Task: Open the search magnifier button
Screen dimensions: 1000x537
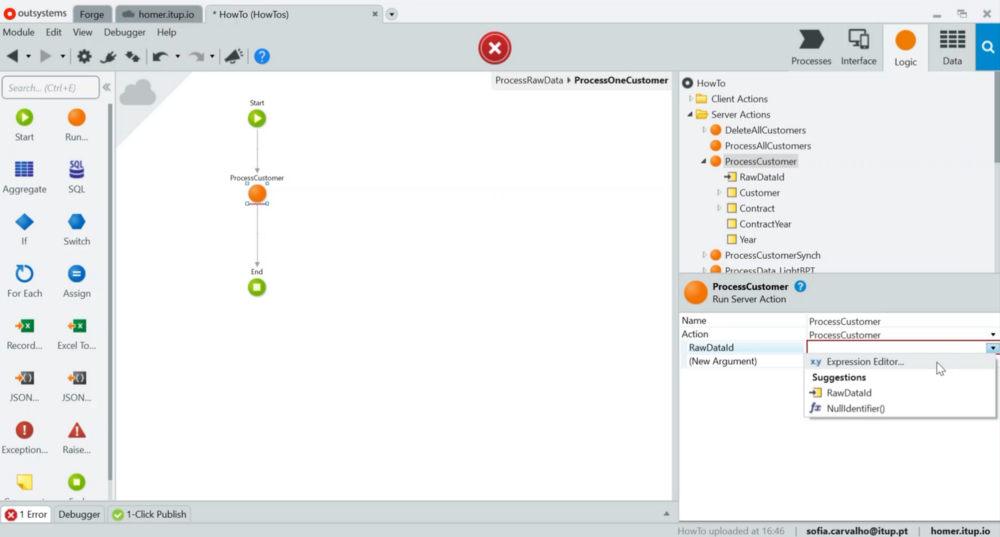Action: tap(988, 47)
